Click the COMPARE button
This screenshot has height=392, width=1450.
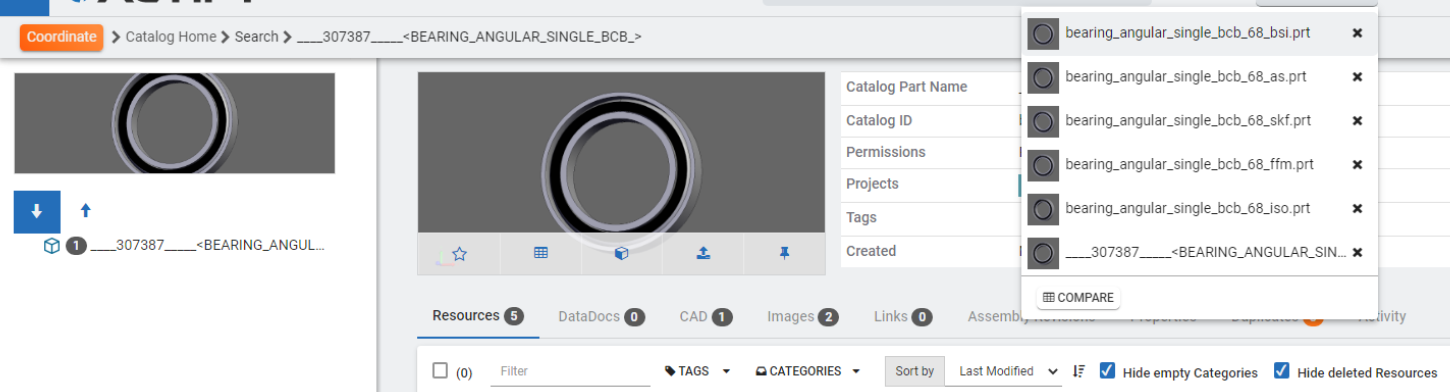[x=1078, y=298]
